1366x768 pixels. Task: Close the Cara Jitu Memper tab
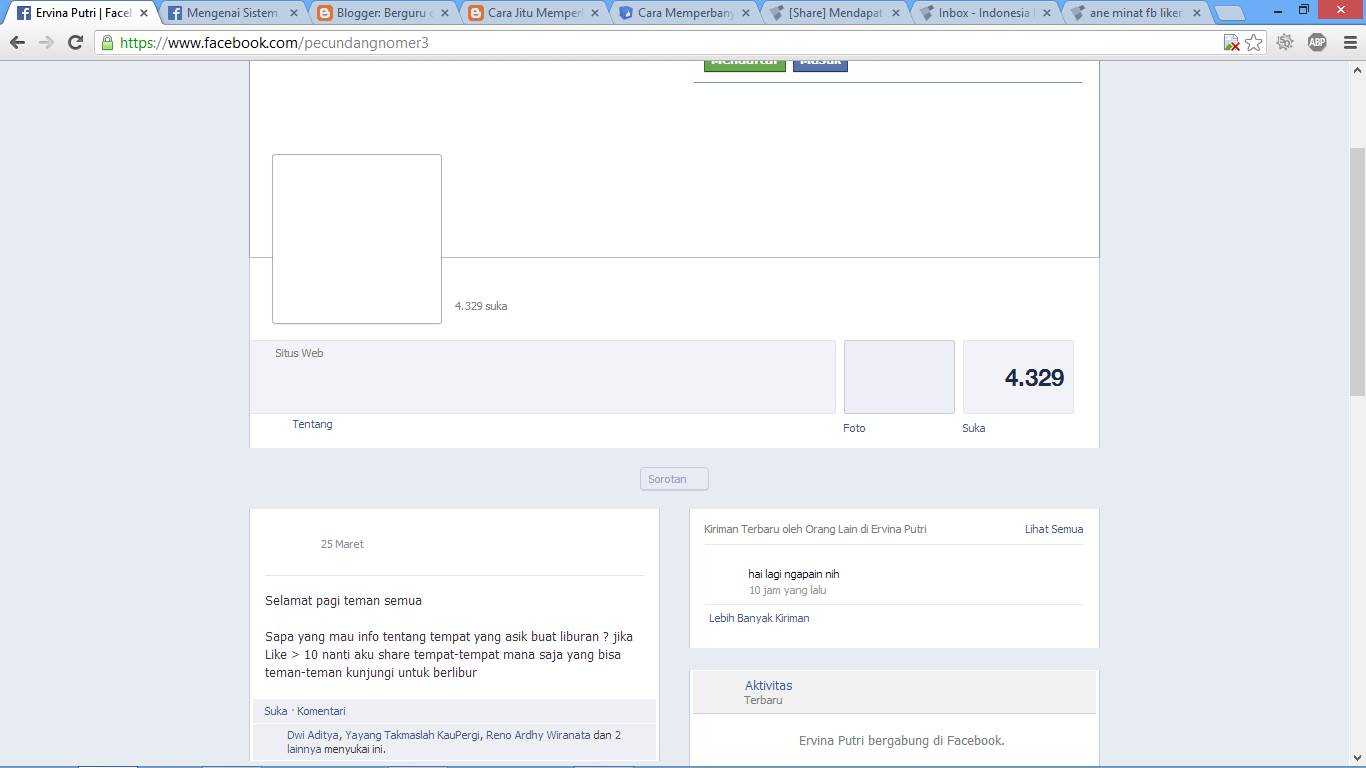595,13
